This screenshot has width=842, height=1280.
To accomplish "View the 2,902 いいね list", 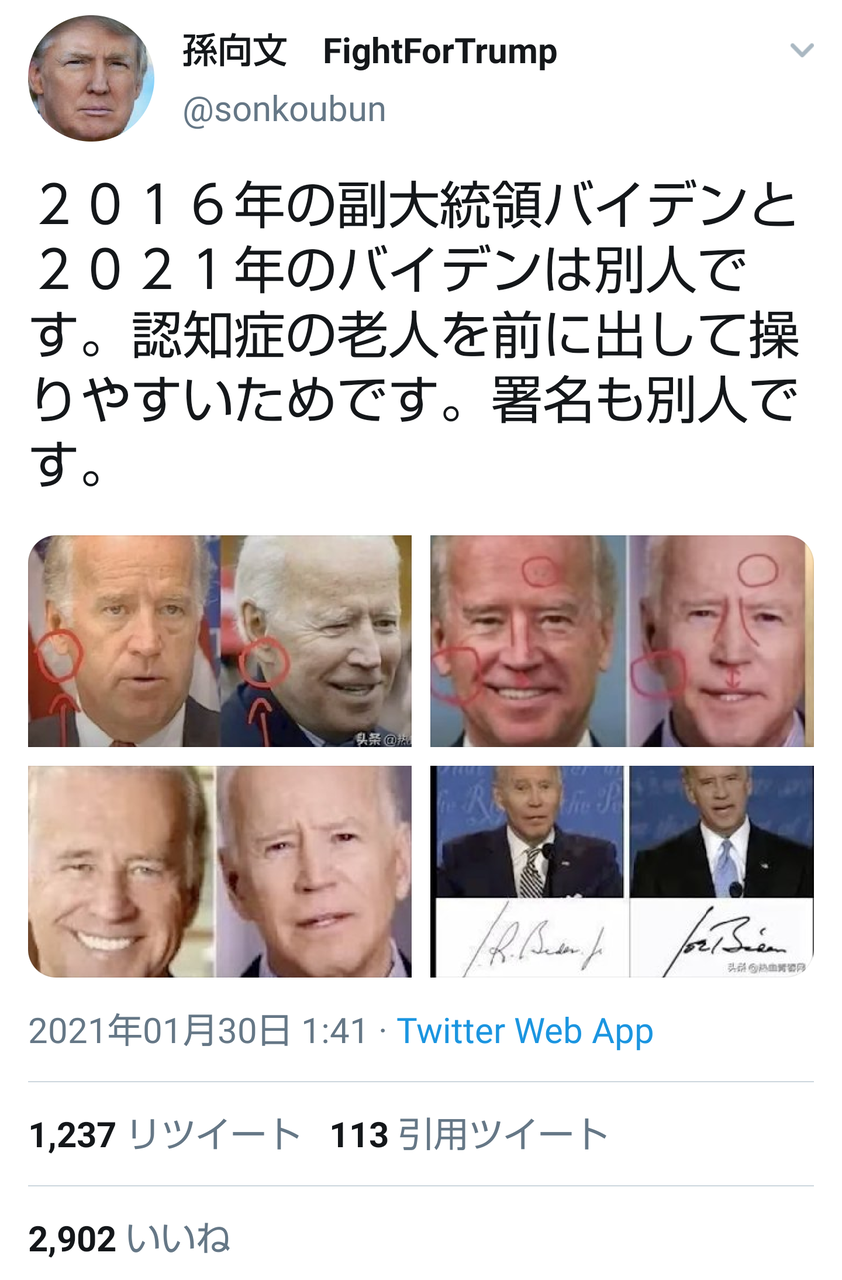I will 130,1240.
